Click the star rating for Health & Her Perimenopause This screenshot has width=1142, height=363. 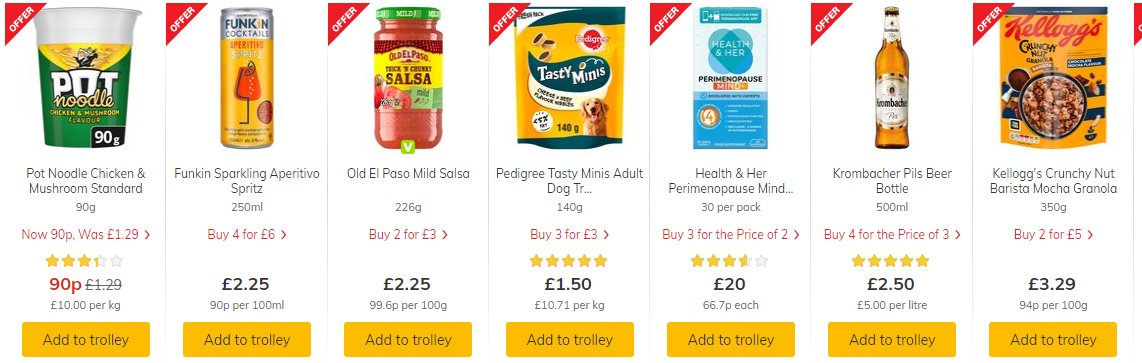pos(730,261)
